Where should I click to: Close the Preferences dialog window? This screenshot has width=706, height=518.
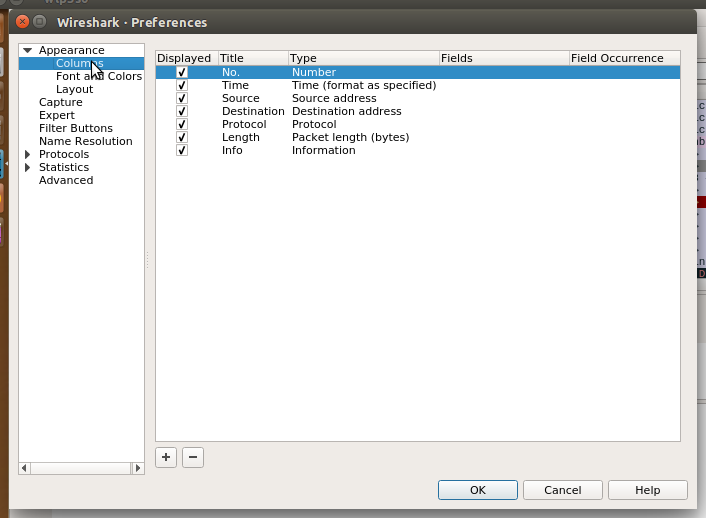(22, 22)
